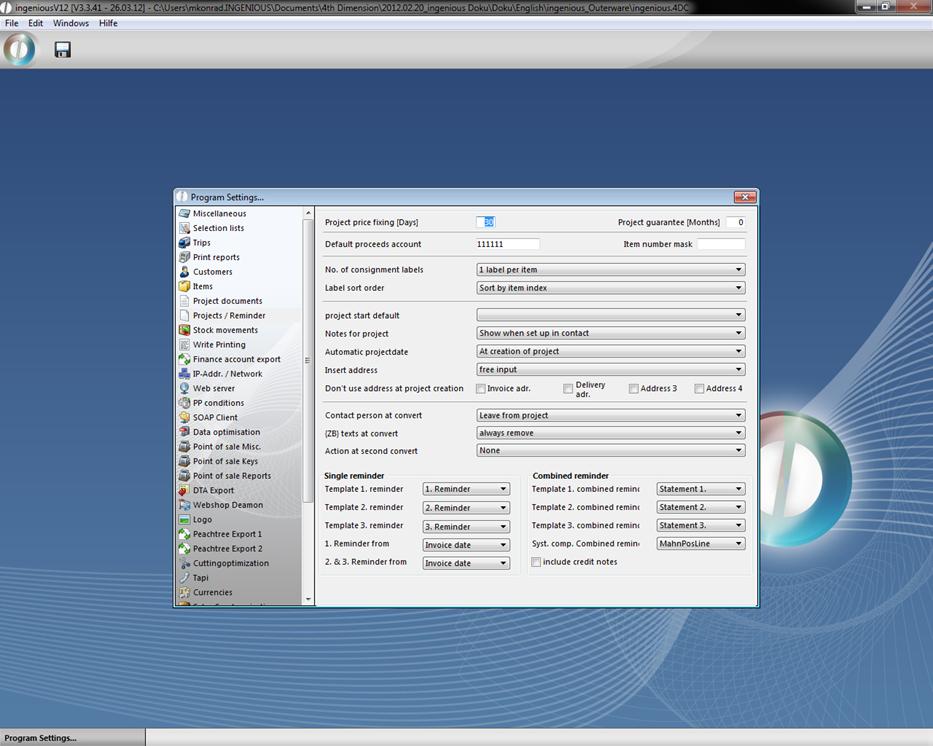Screen dimensions: 933x746
Task: Enable include credit notes checkbox
Action: [x=537, y=562]
